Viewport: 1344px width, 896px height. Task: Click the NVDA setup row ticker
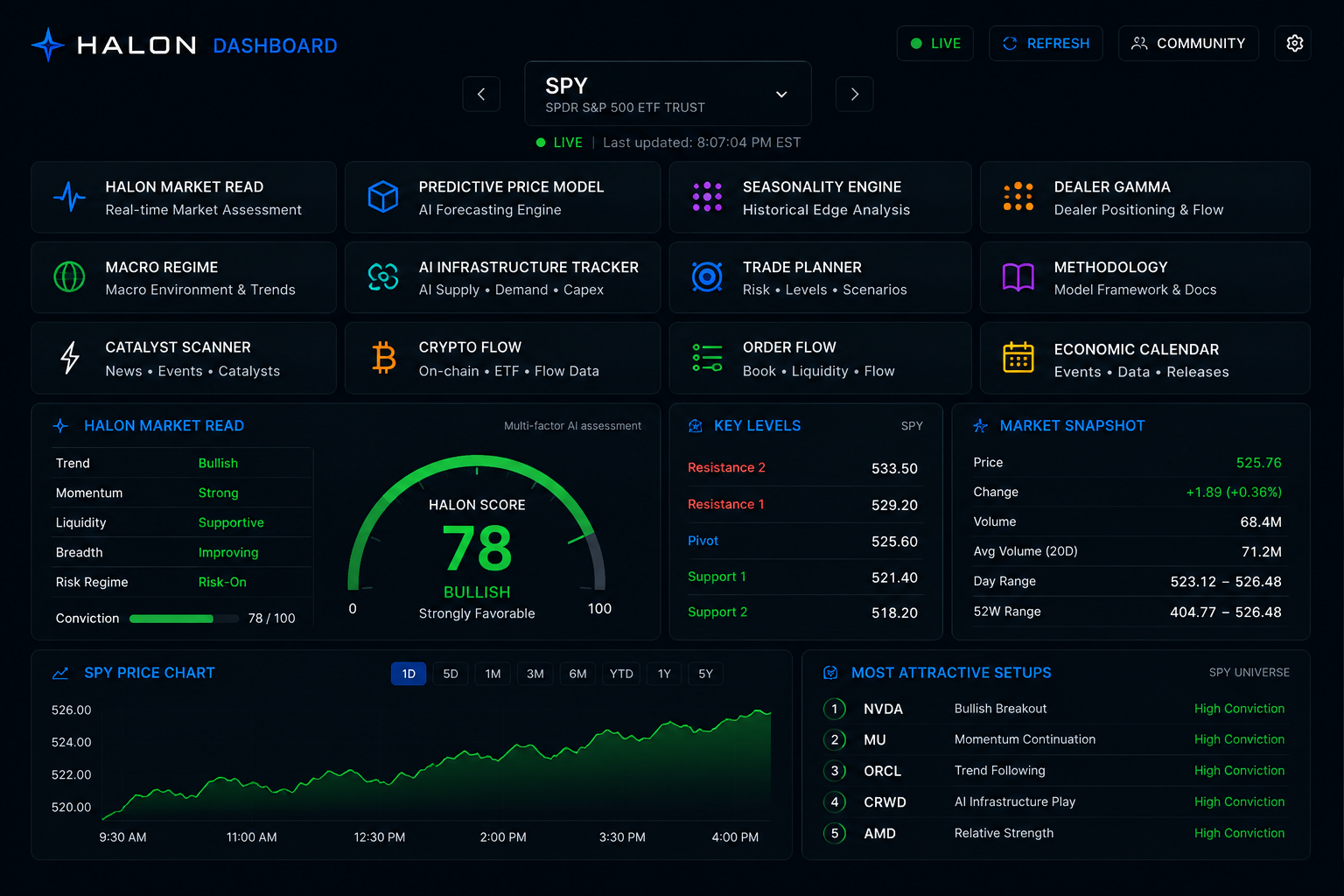tap(883, 709)
